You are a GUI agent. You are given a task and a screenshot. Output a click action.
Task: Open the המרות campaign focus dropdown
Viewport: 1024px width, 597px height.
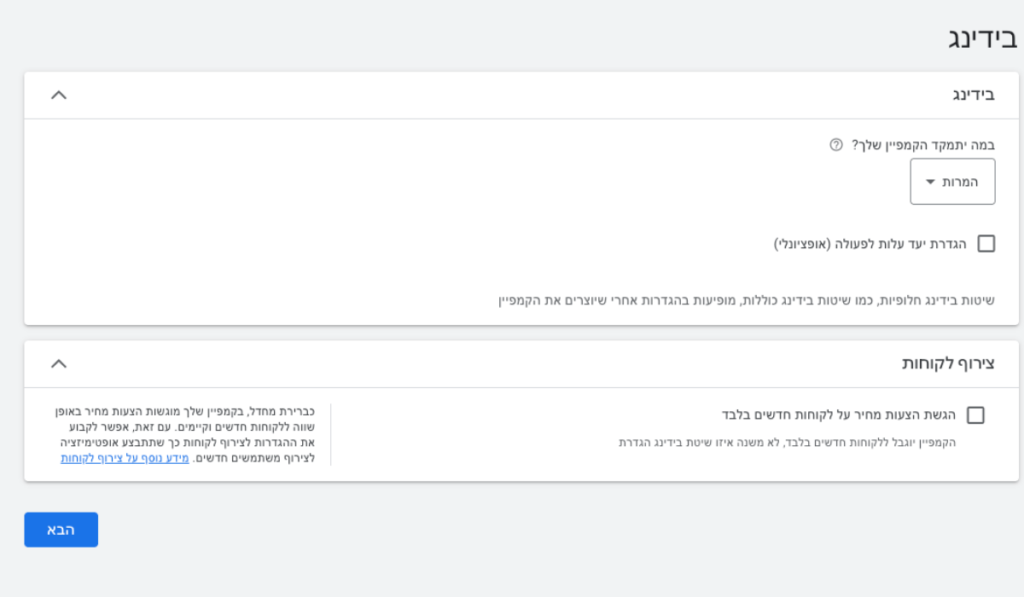coord(952,182)
